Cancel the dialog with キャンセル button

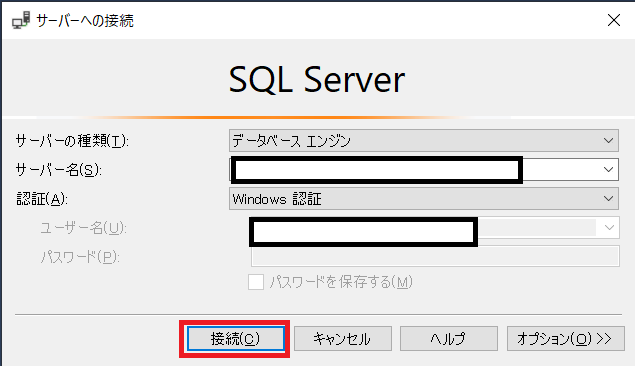[343, 338]
